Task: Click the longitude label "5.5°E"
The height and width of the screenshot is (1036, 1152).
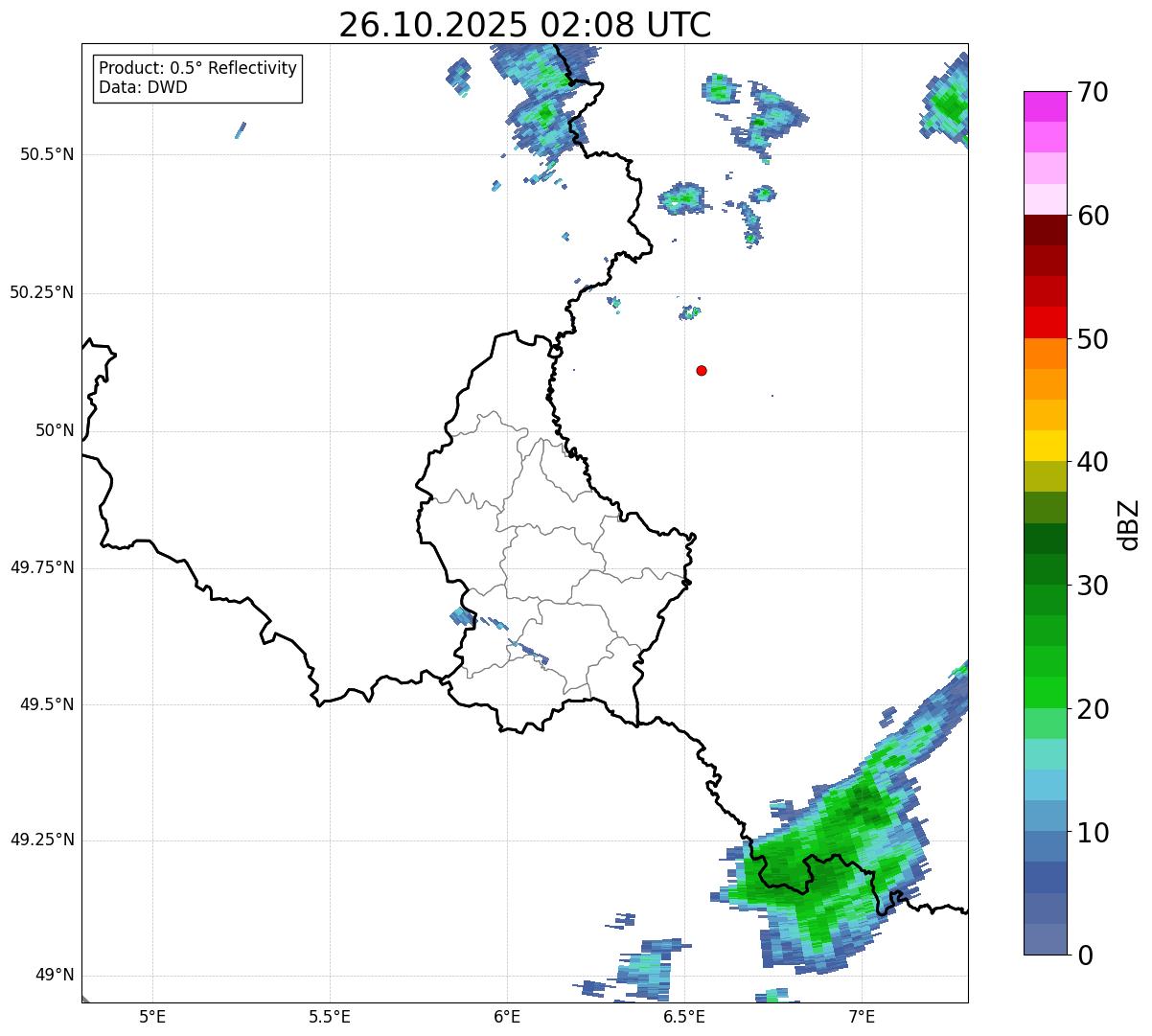Action: coord(330,1017)
